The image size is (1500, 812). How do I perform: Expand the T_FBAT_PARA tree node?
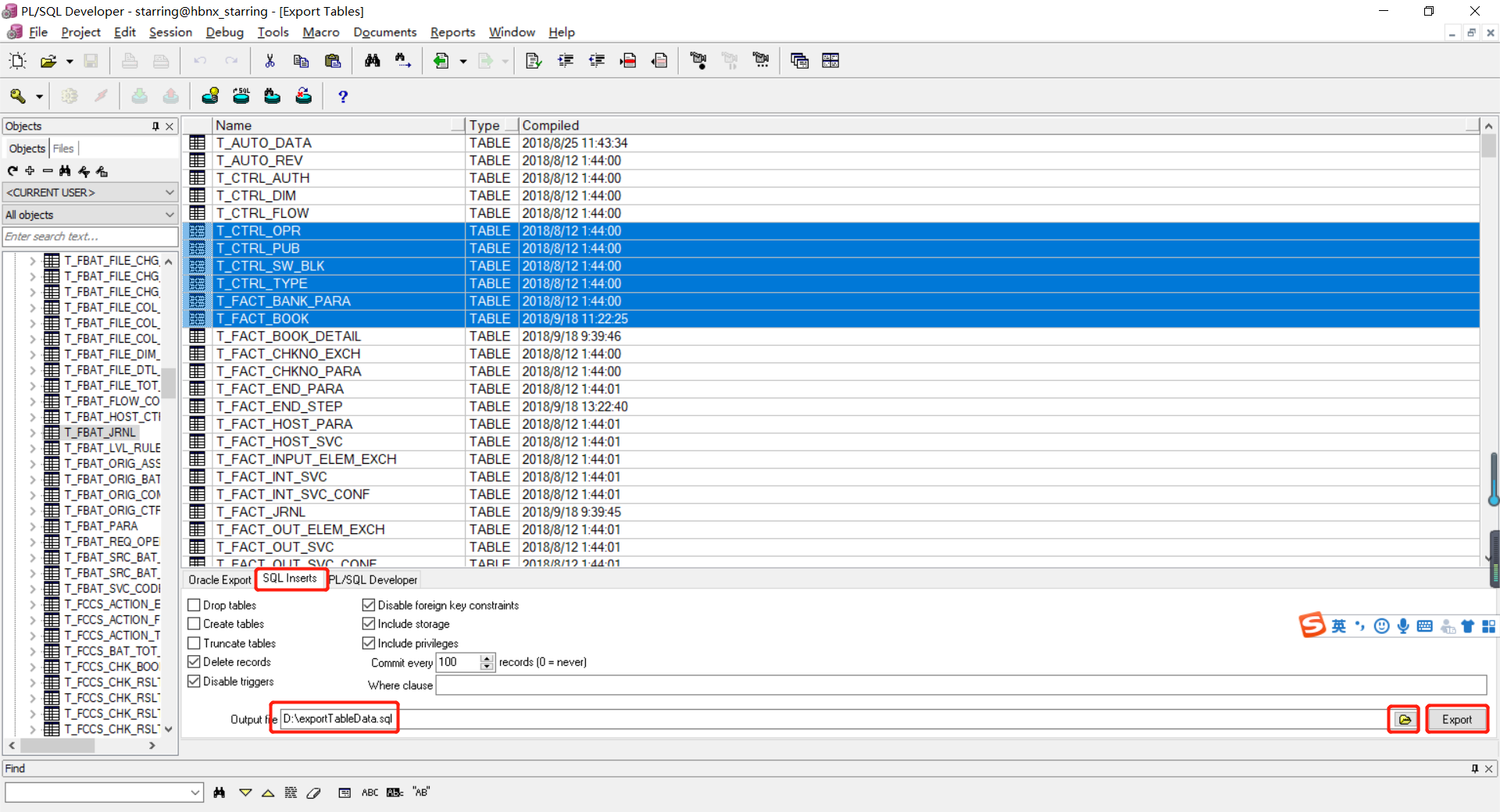tap(33, 526)
